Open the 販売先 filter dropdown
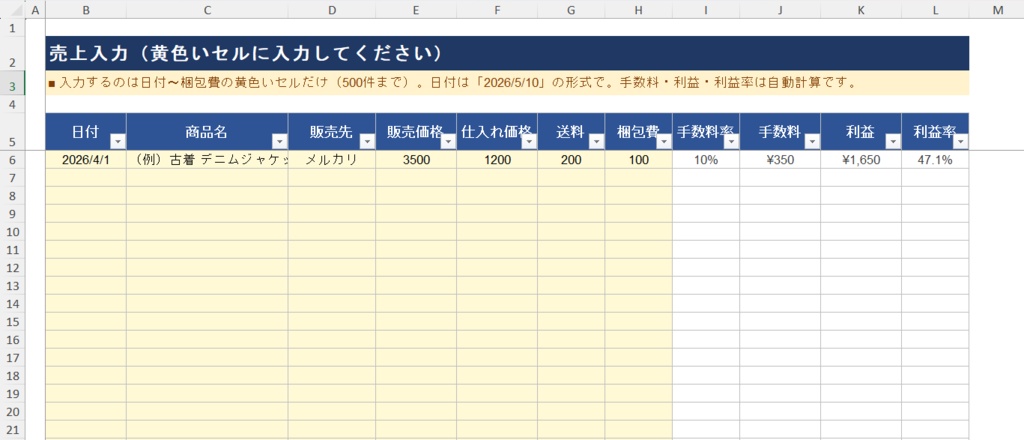Screen dimensions: 1024x440 coord(367,142)
